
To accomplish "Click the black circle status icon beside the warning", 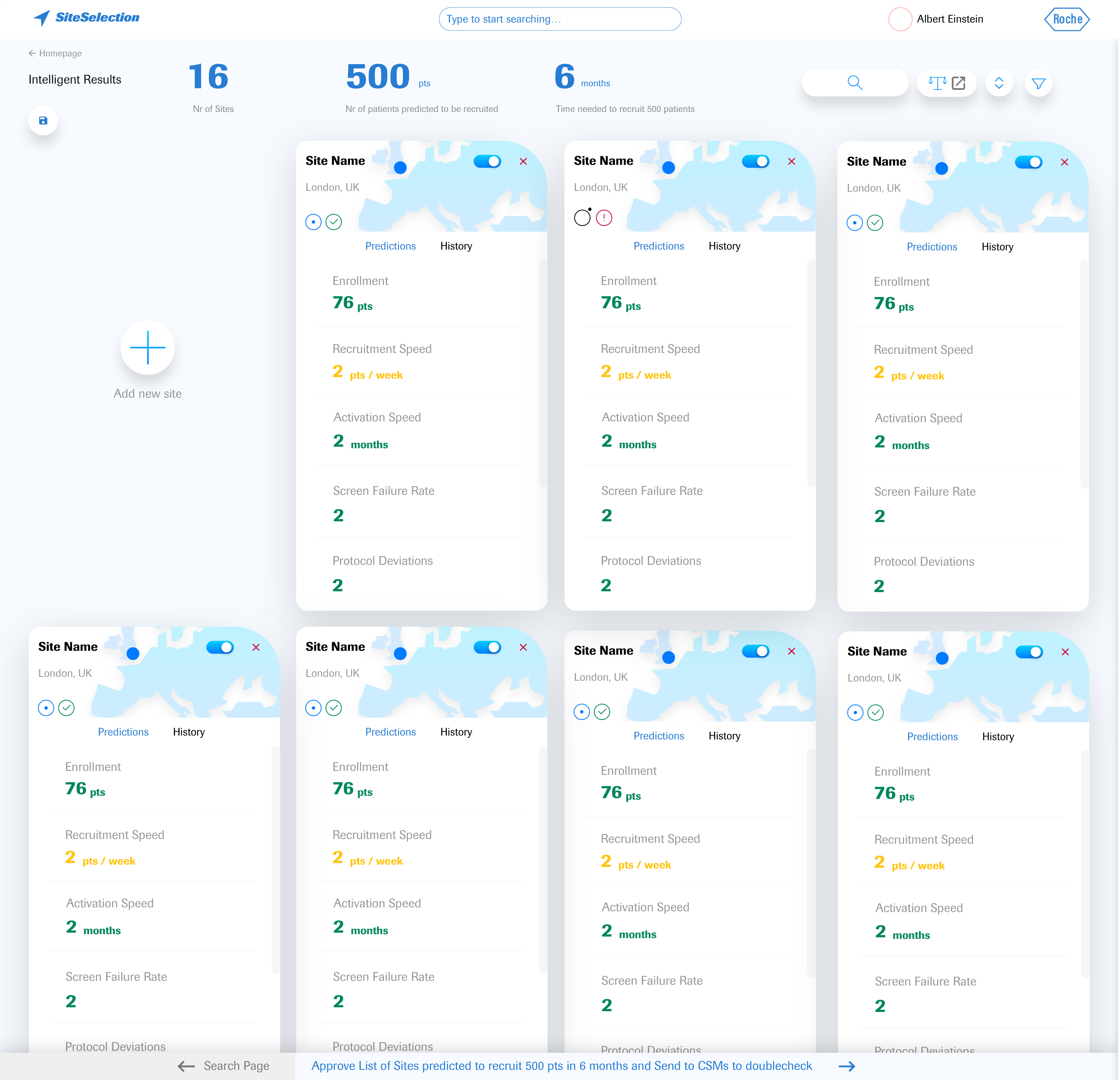I will [x=582, y=217].
